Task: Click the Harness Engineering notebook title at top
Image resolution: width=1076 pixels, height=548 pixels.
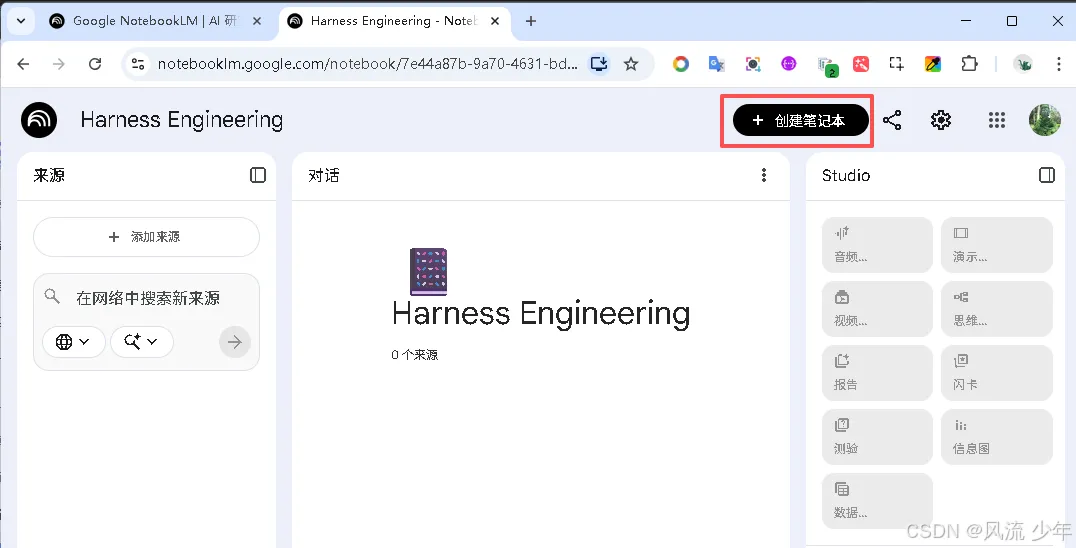Action: point(182,120)
